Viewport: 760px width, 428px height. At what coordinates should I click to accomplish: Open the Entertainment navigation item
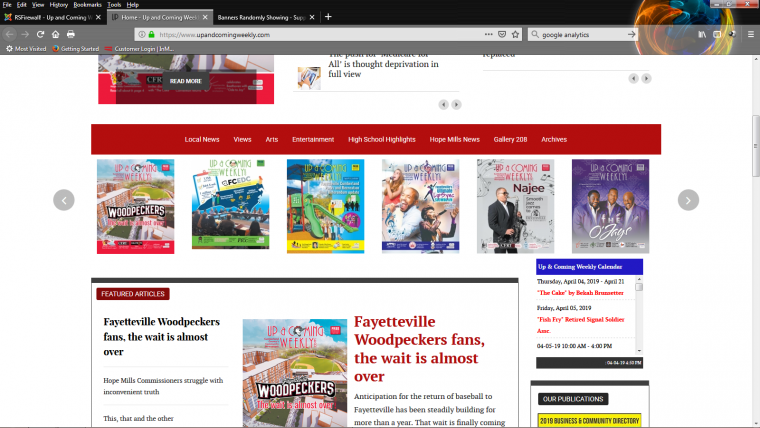[x=313, y=140]
